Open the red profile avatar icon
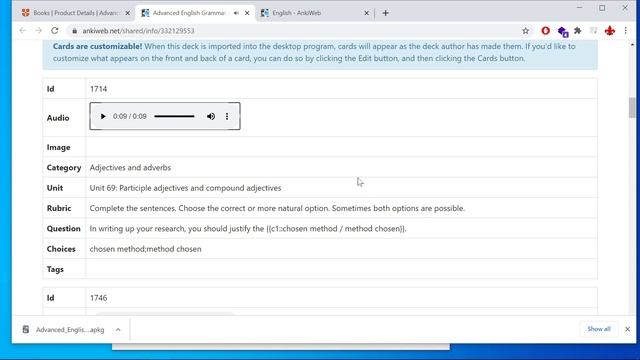The width and height of the screenshot is (640, 360). (610, 31)
